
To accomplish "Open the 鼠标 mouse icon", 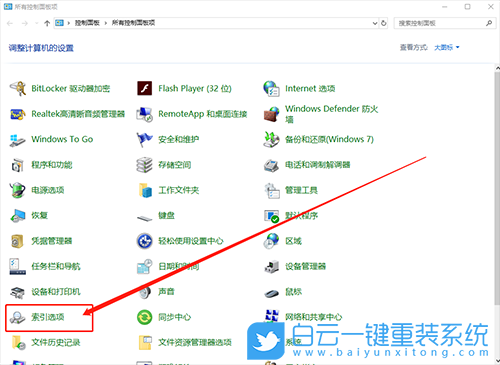I will [x=271, y=293].
